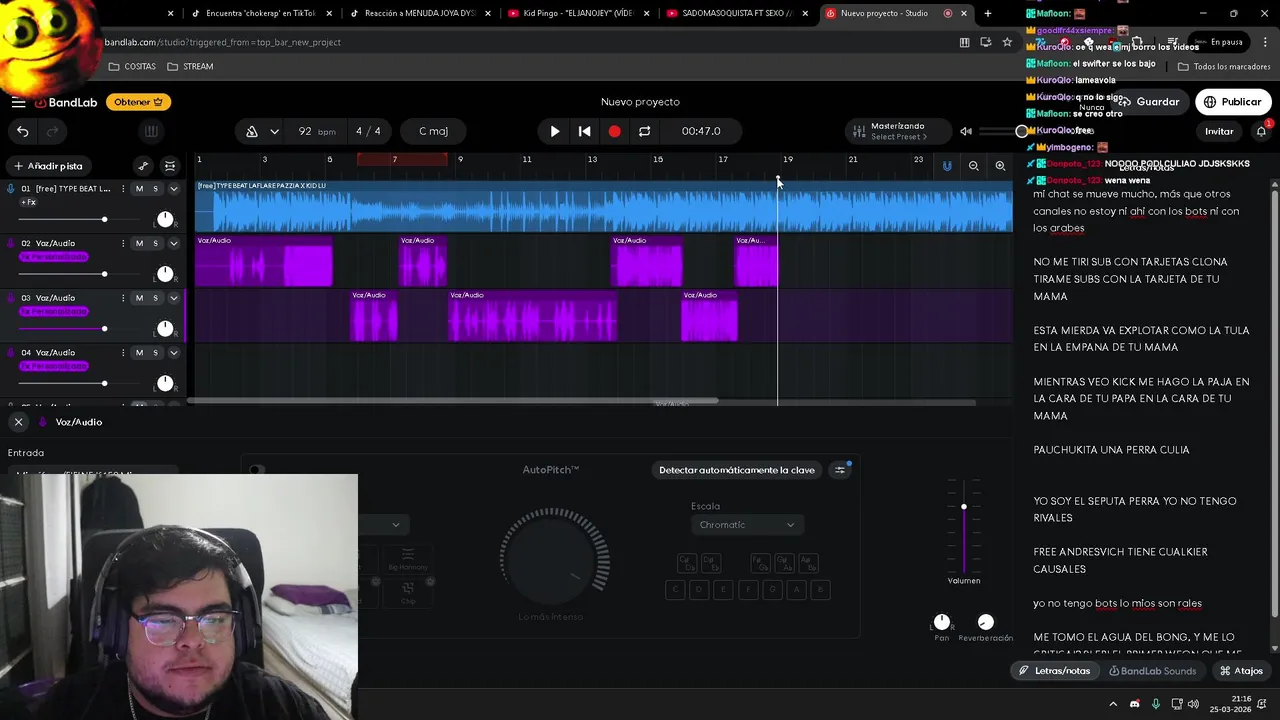Open the BandLab hamburger menu

point(18,102)
